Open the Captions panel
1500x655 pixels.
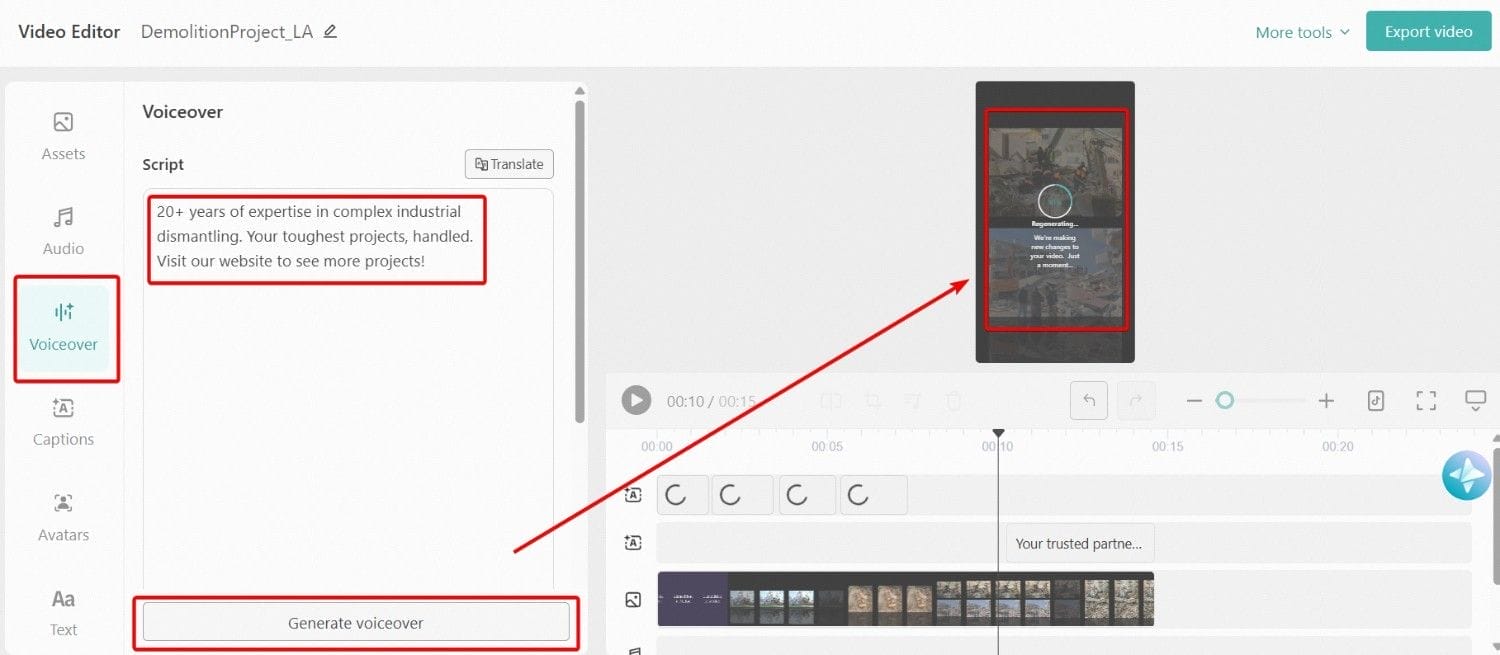[x=63, y=422]
